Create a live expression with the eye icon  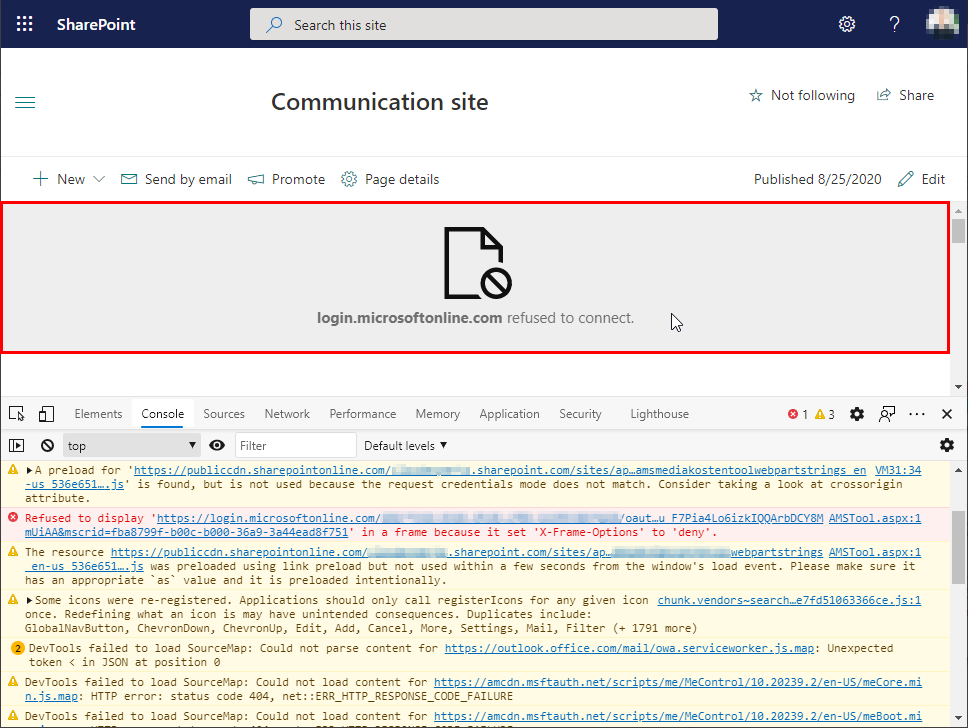pos(217,444)
